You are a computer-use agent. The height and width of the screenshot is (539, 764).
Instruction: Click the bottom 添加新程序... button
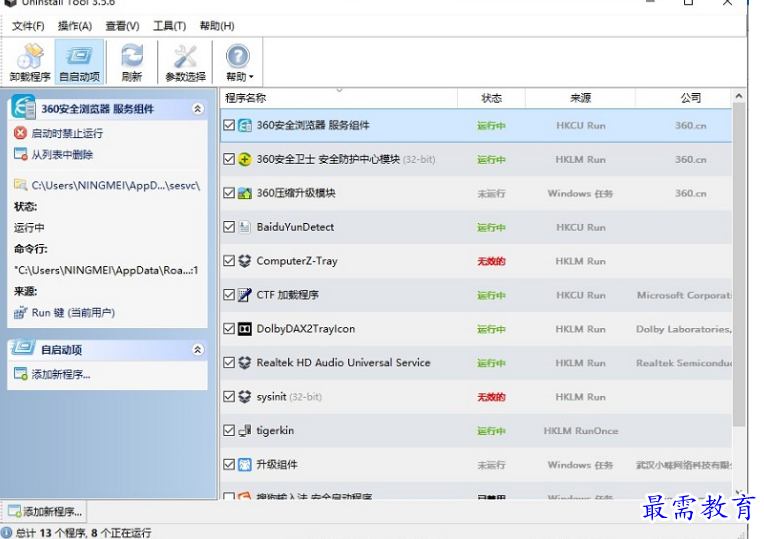[x=45, y=511]
